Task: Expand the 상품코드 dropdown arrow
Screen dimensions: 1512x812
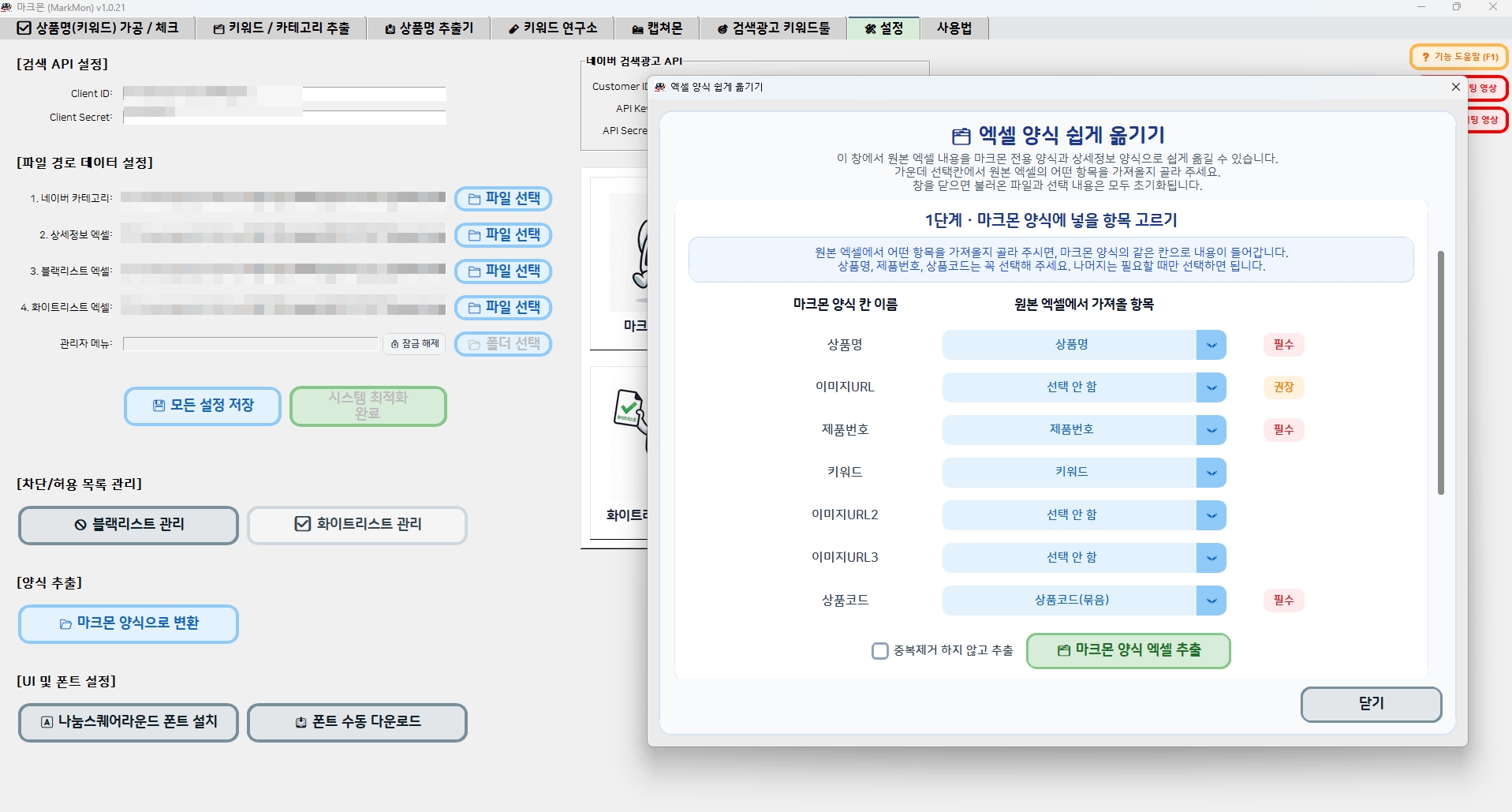Action: coord(1211,601)
